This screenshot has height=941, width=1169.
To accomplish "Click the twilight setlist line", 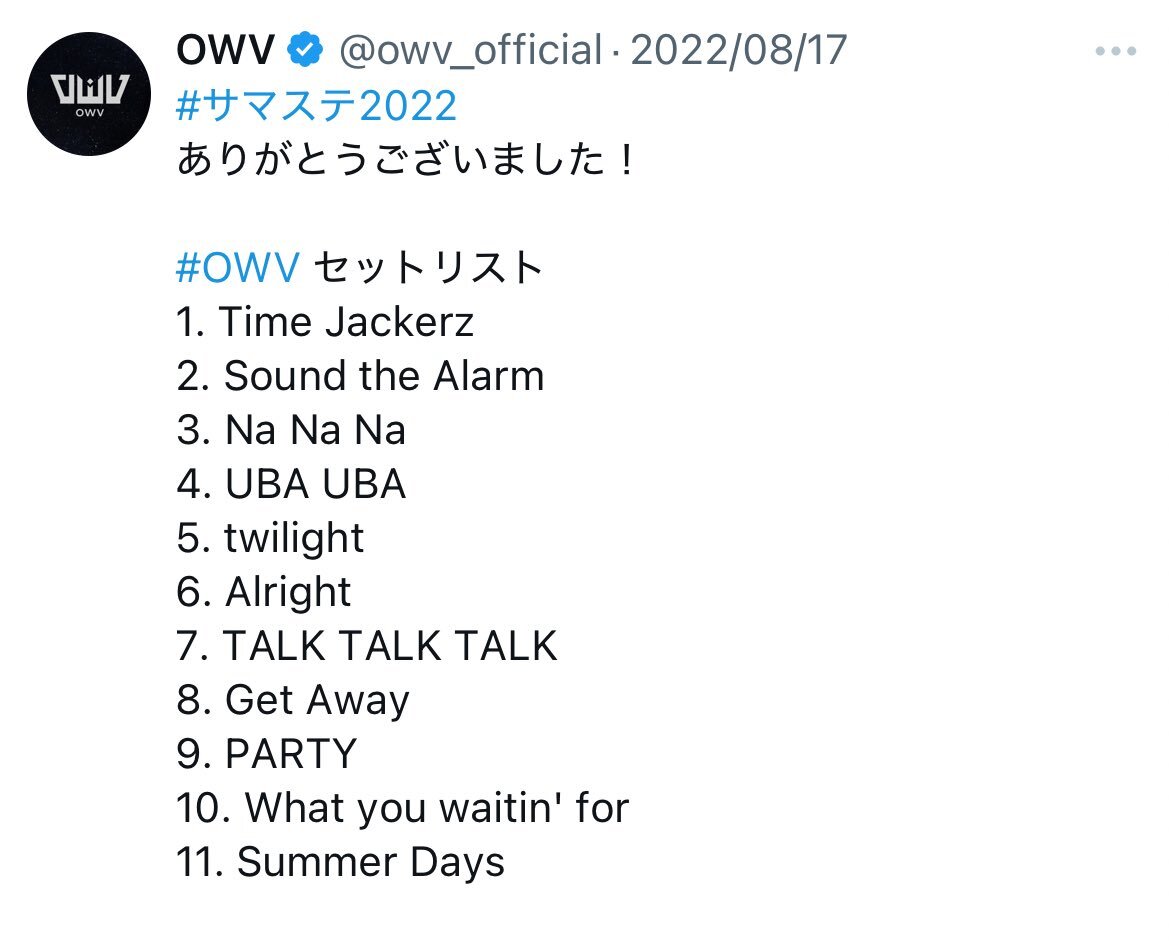I will point(270,538).
